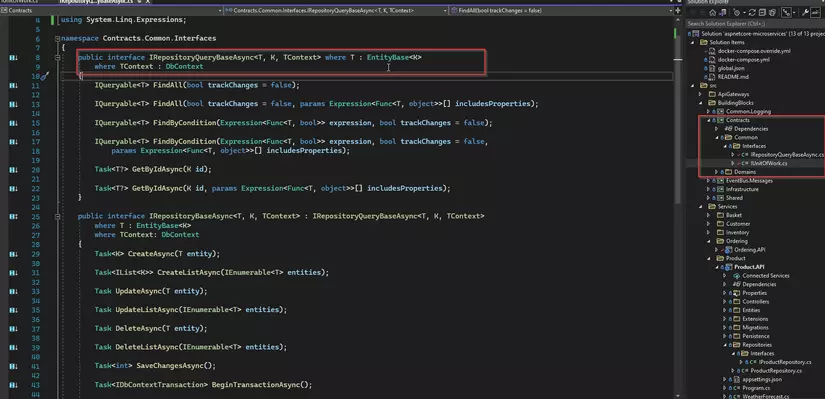
Task: Select the Common folder under Contracts
Action: [x=746, y=137]
